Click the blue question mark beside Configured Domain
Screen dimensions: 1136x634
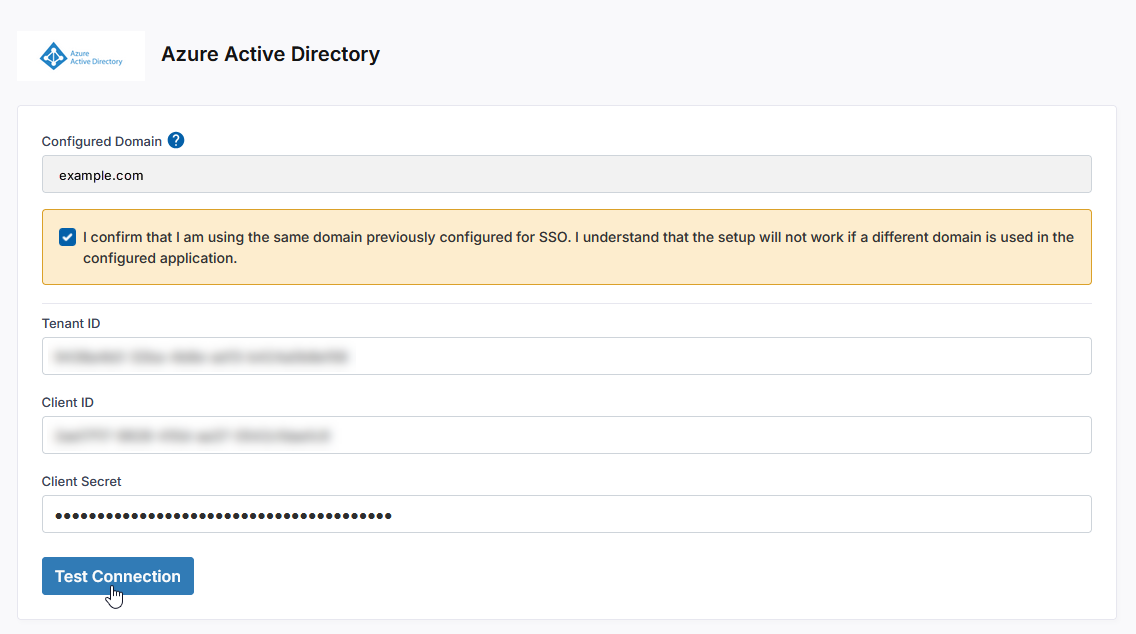pyautogui.click(x=176, y=140)
